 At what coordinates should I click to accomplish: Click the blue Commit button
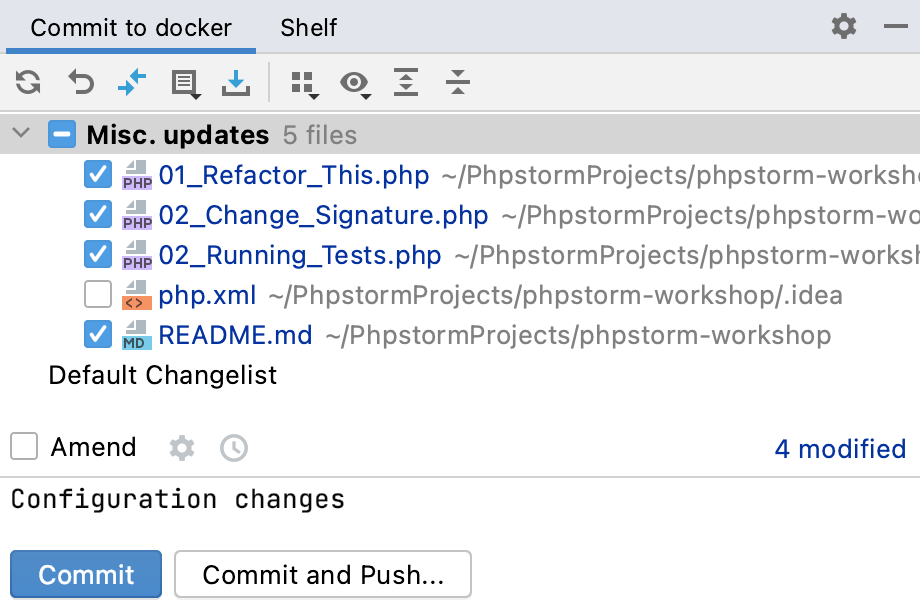click(x=86, y=574)
